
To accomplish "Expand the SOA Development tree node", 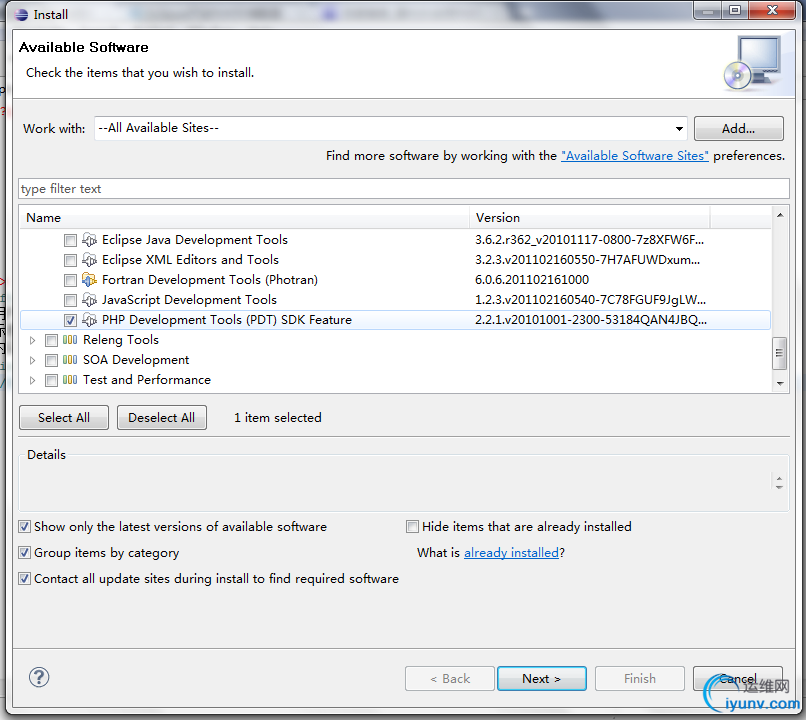I will pos(32,360).
